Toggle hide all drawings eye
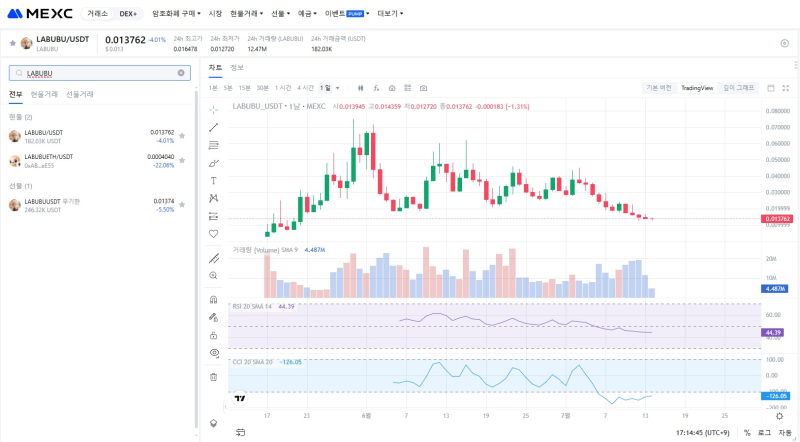This screenshot has height=442, width=800. [214, 353]
